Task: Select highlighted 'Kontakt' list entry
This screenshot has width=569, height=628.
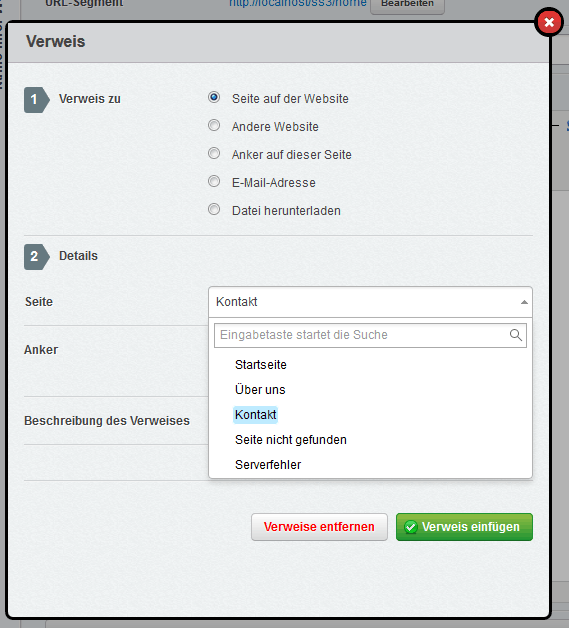Action: click(255, 415)
